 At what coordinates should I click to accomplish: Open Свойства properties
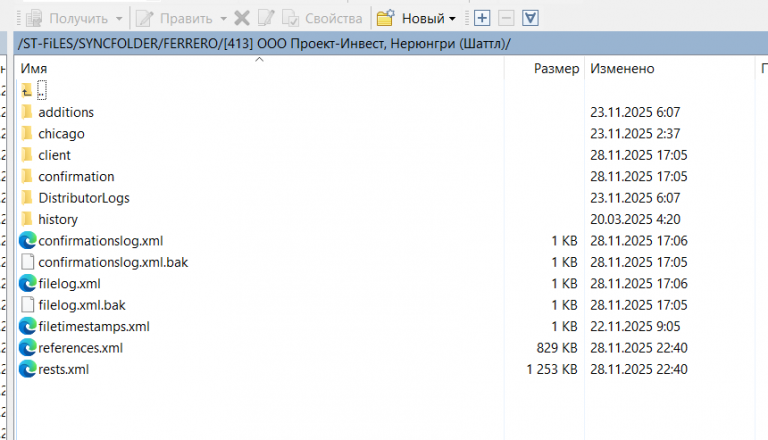click(x=322, y=19)
